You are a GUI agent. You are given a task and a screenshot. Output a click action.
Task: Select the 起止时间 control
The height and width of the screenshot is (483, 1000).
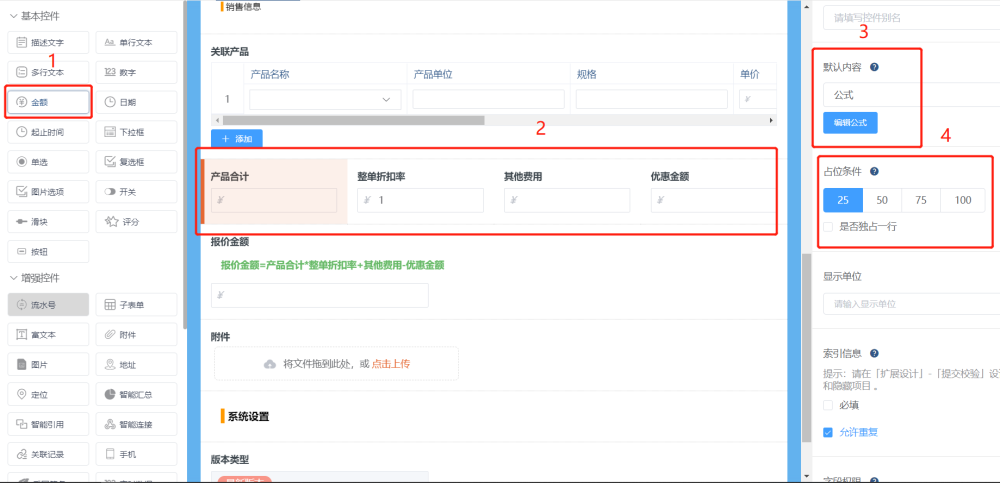pyautogui.click(x=48, y=132)
